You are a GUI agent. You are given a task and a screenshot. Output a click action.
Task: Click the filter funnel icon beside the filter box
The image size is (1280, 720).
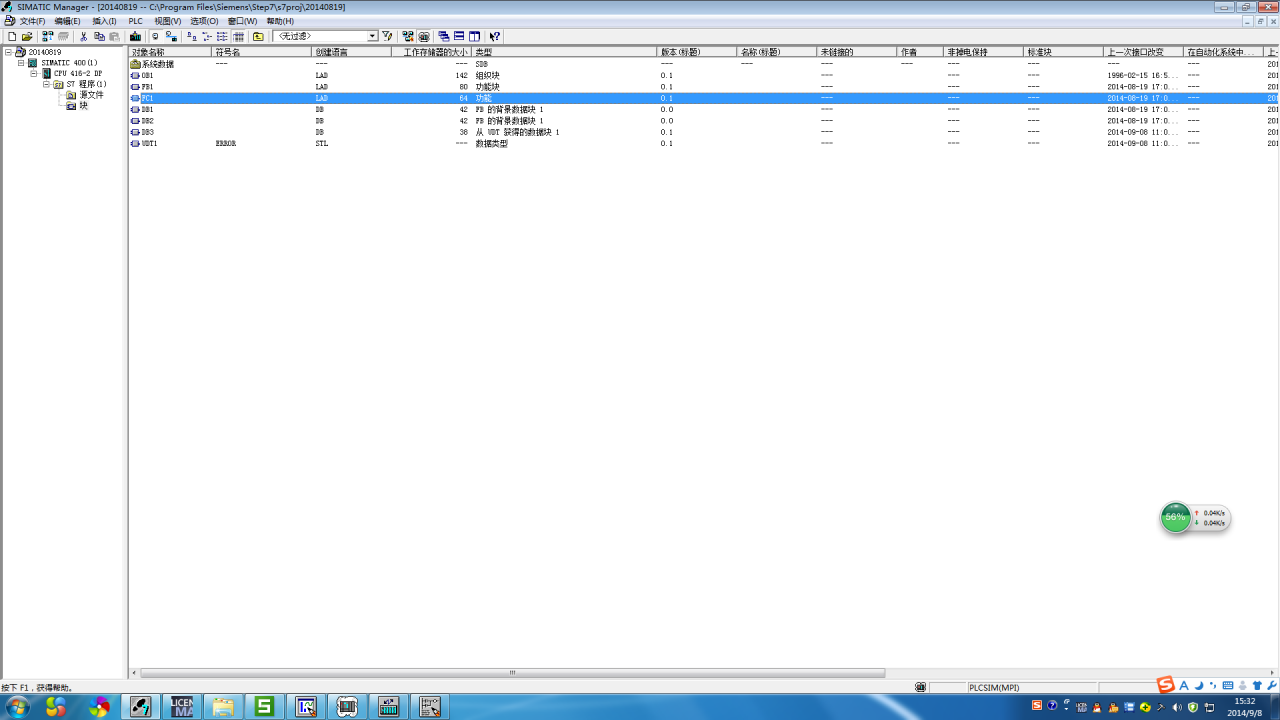388,36
